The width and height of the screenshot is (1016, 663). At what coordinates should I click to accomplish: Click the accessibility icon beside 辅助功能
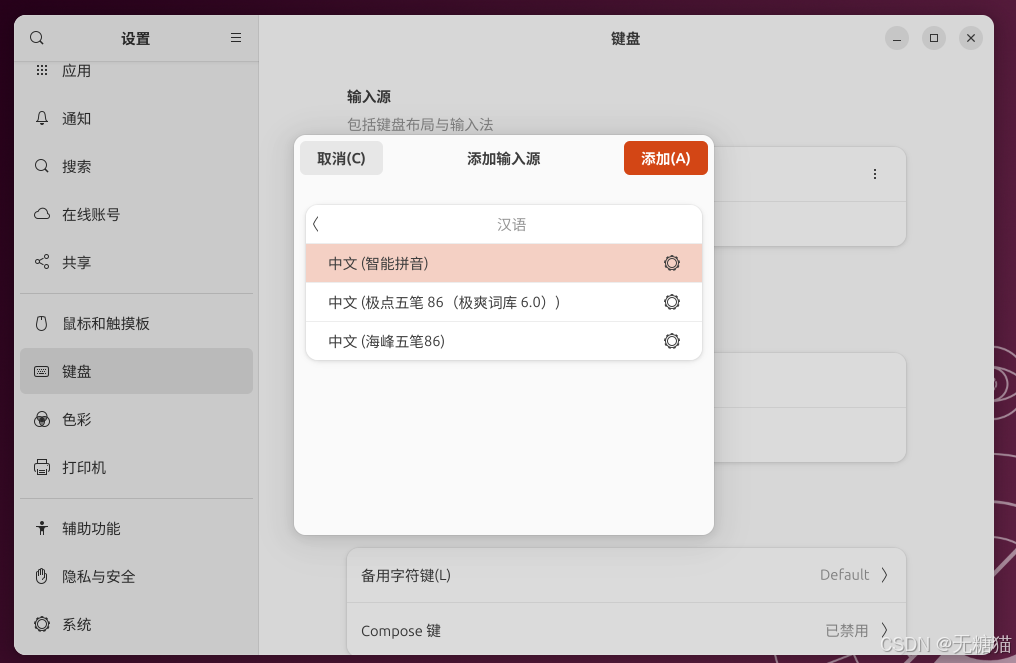pyautogui.click(x=41, y=528)
